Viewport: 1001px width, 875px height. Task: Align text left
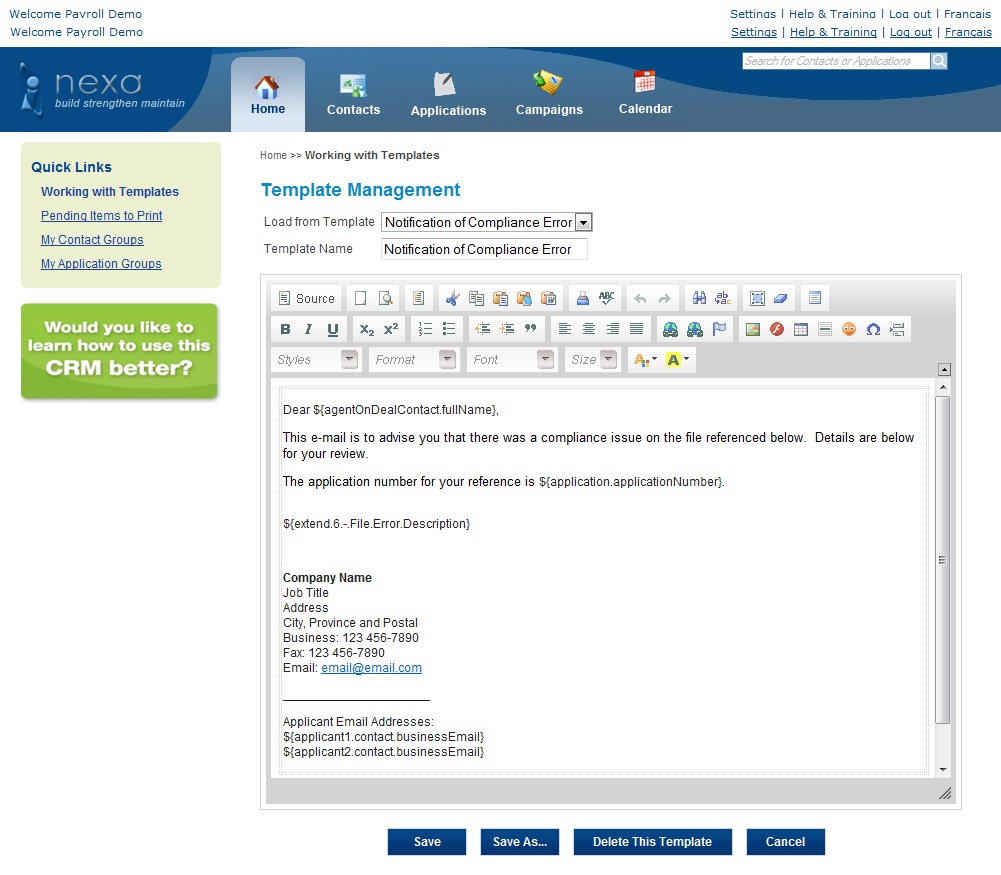(x=564, y=329)
